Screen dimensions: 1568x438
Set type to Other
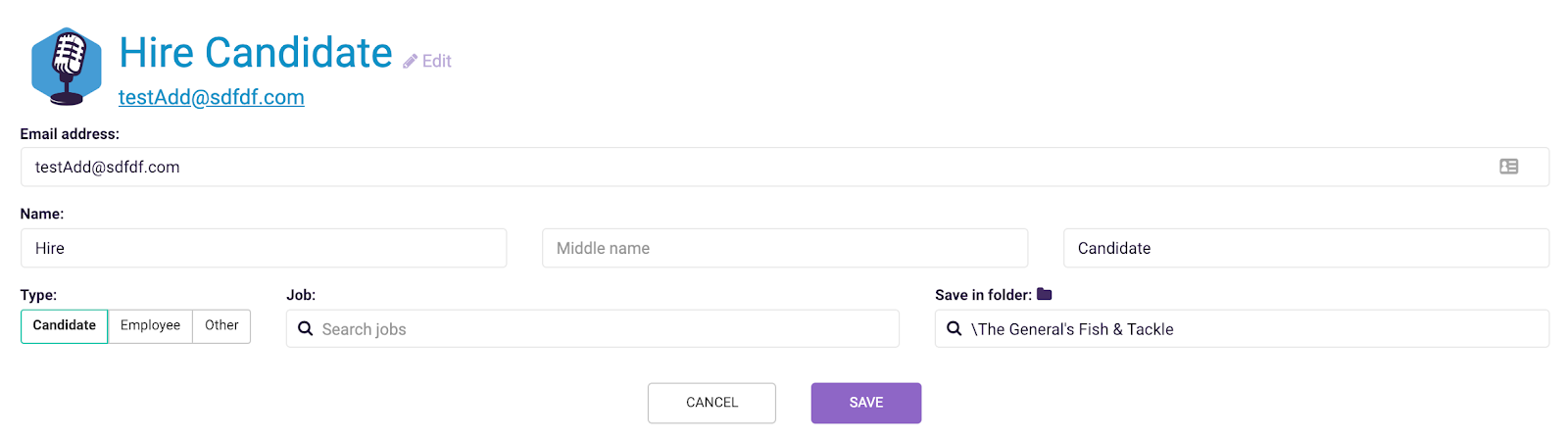(221, 326)
